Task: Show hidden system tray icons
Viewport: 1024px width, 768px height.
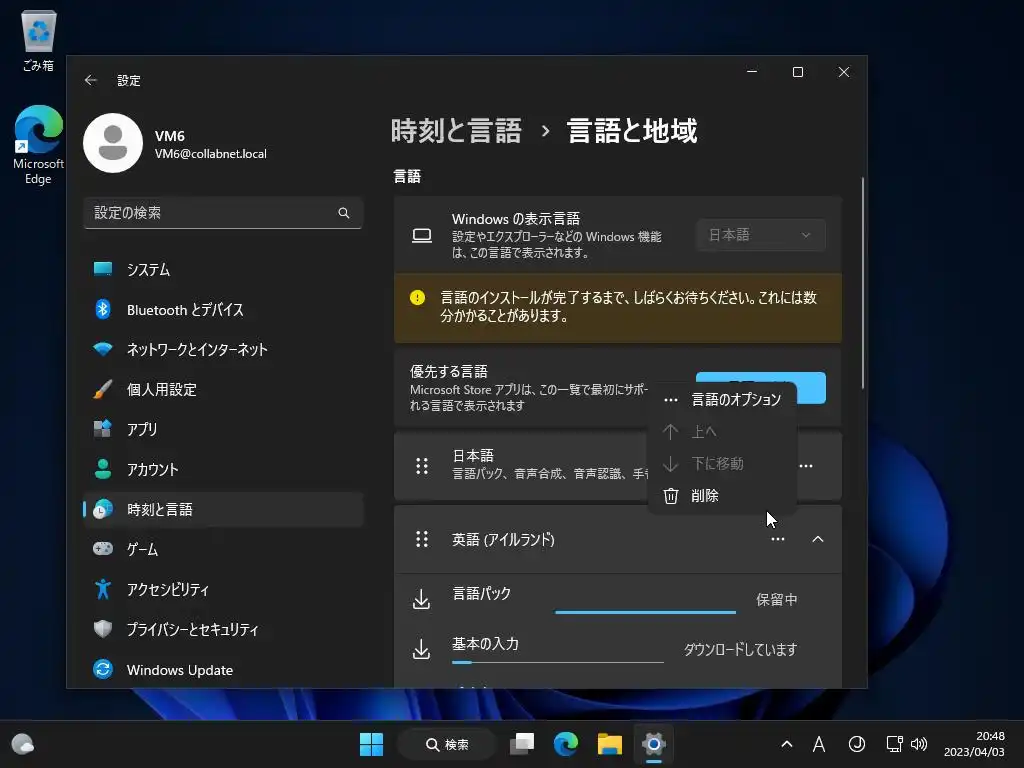Action: click(787, 744)
